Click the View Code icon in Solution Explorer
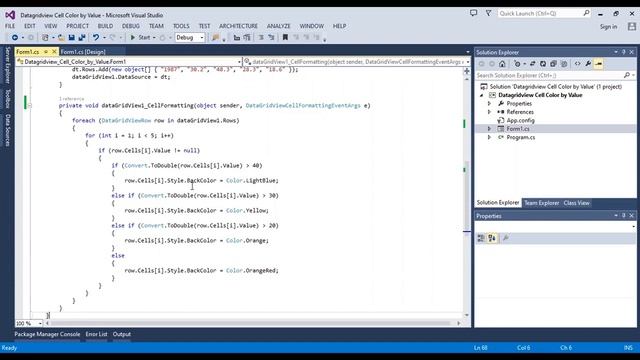The image size is (640, 360). tap(578, 64)
